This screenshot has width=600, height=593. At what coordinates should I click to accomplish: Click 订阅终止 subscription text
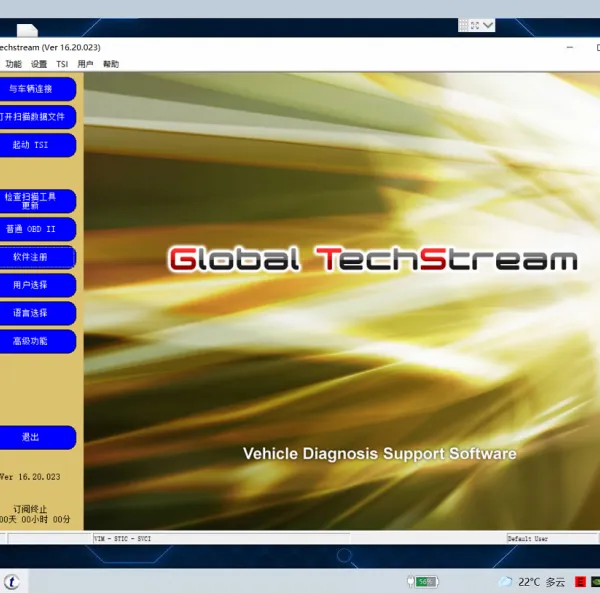[30, 509]
